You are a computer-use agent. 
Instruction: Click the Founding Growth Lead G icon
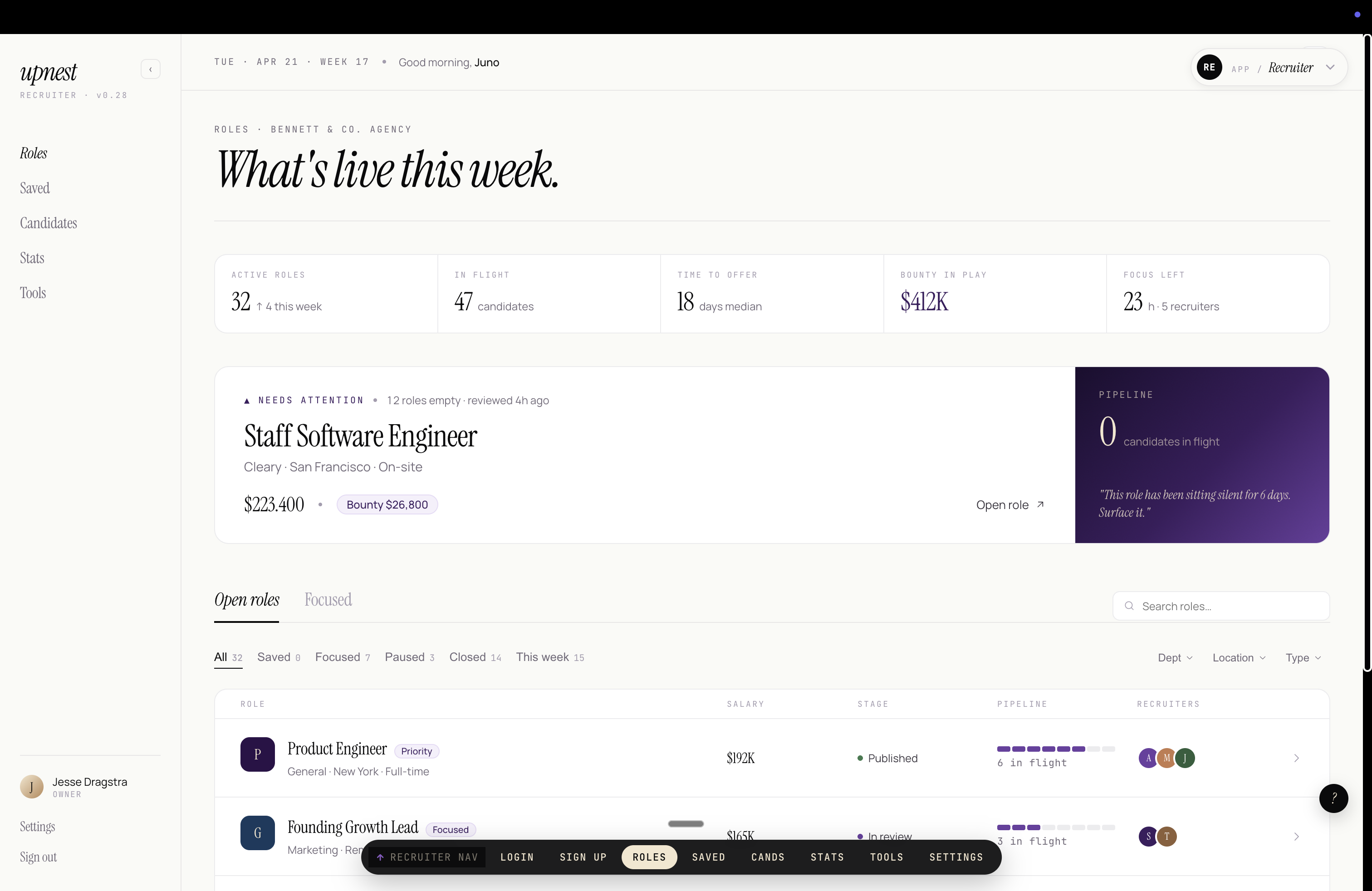coord(258,833)
